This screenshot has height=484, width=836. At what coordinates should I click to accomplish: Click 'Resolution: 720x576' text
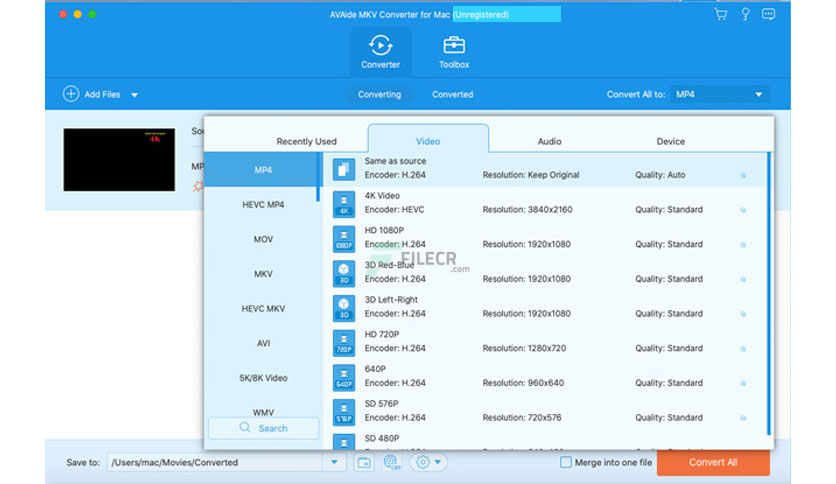(521, 417)
